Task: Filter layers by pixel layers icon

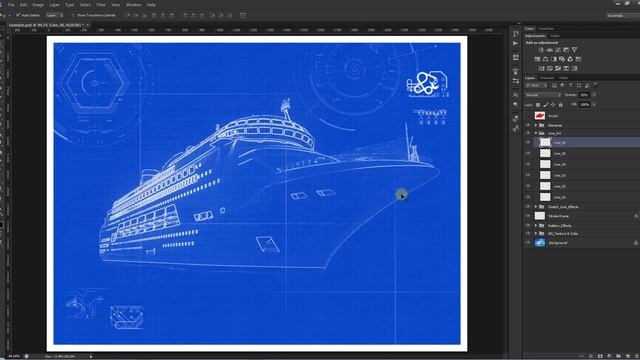Action: pyautogui.click(x=554, y=85)
